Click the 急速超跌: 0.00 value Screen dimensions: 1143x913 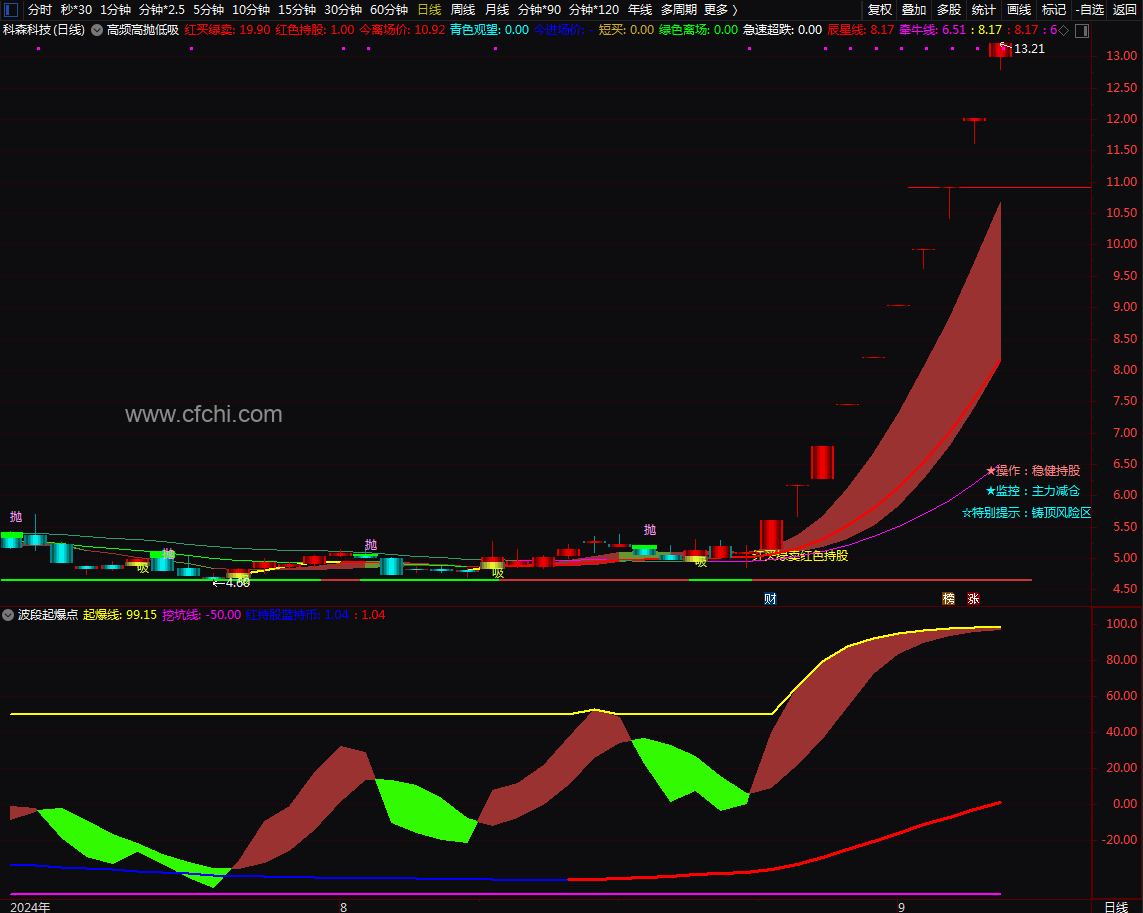click(x=782, y=30)
